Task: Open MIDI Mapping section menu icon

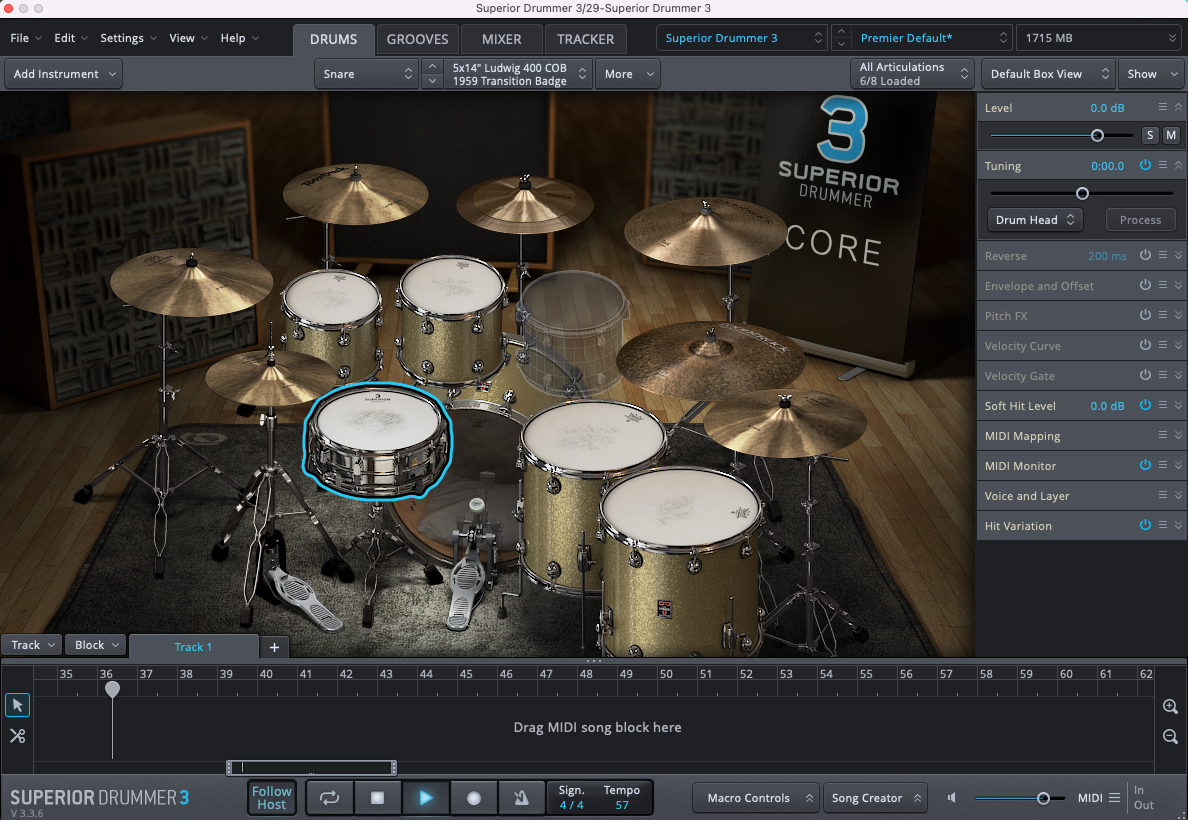Action: point(1162,435)
